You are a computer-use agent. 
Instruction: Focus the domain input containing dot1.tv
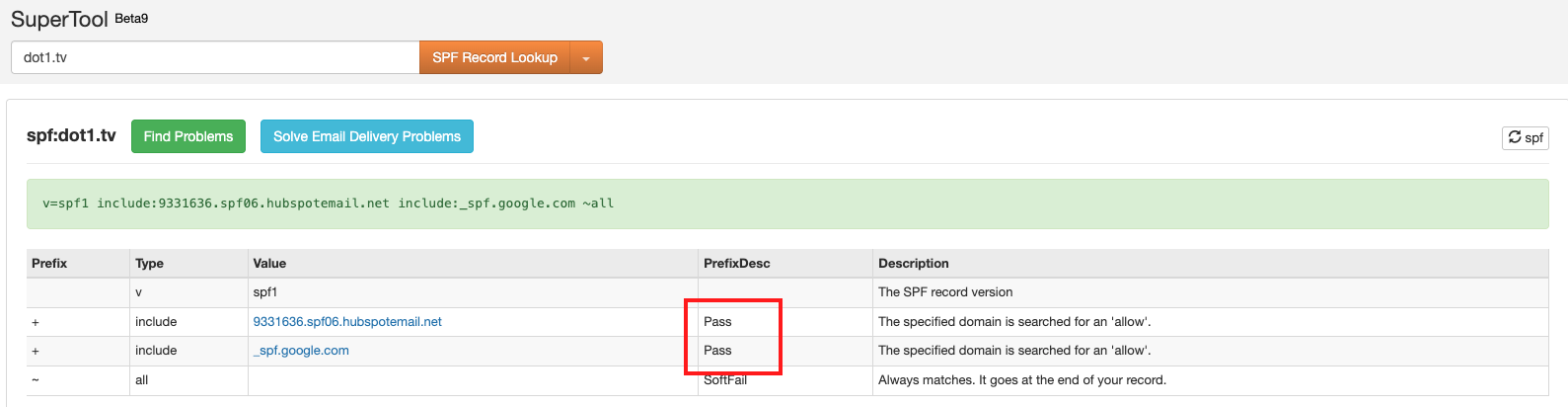(215, 57)
